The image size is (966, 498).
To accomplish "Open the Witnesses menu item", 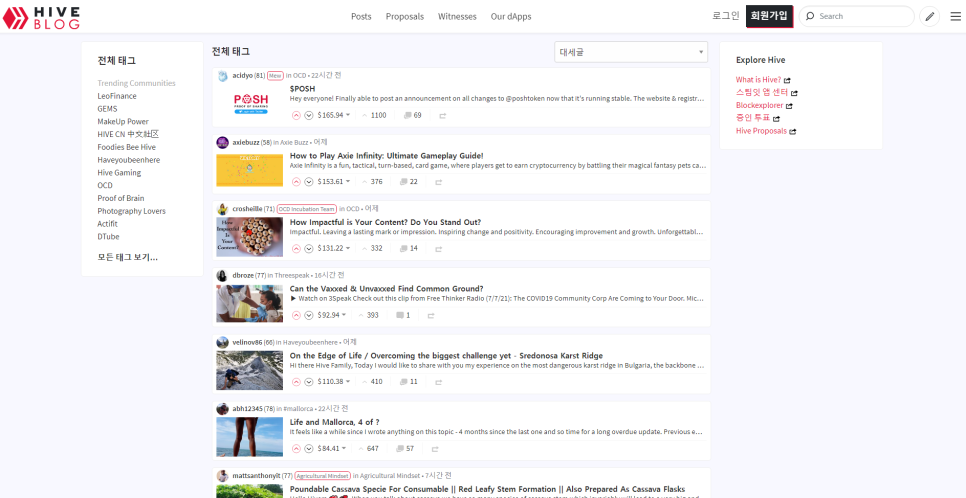I will pyautogui.click(x=457, y=17).
